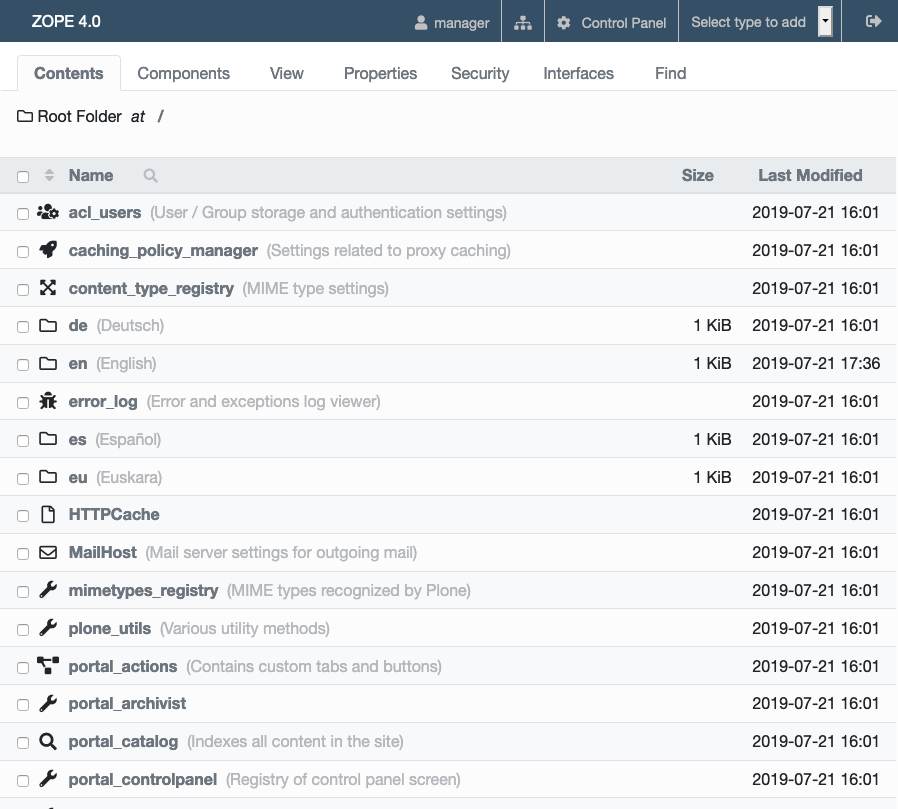Click the Control Panel gear icon
The width and height of the screenshot is (898, 809).
pyautogui.click(x=564, y=23)
